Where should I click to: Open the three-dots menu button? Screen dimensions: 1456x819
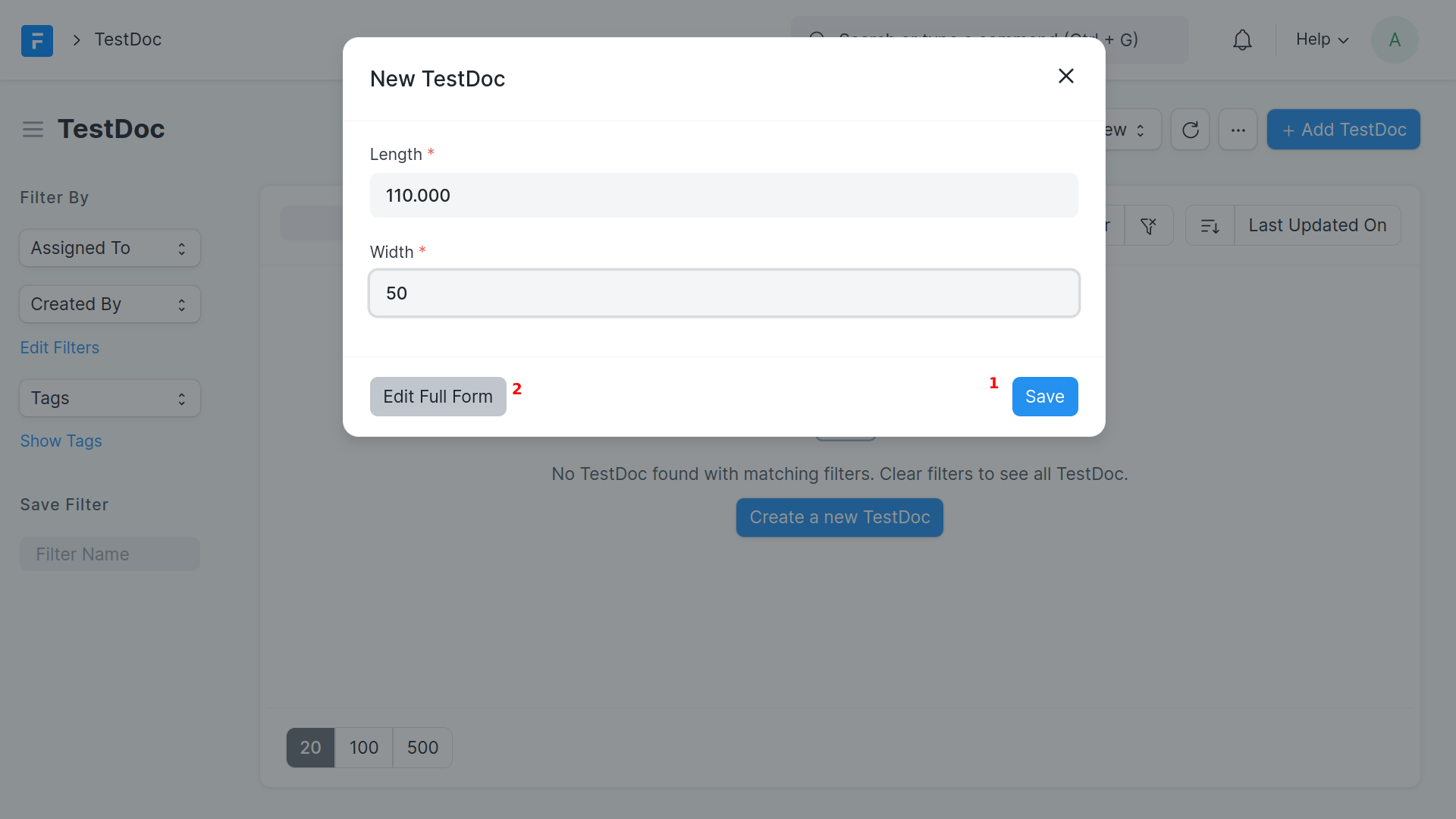pyautogui.click(x=1238, y=130)
